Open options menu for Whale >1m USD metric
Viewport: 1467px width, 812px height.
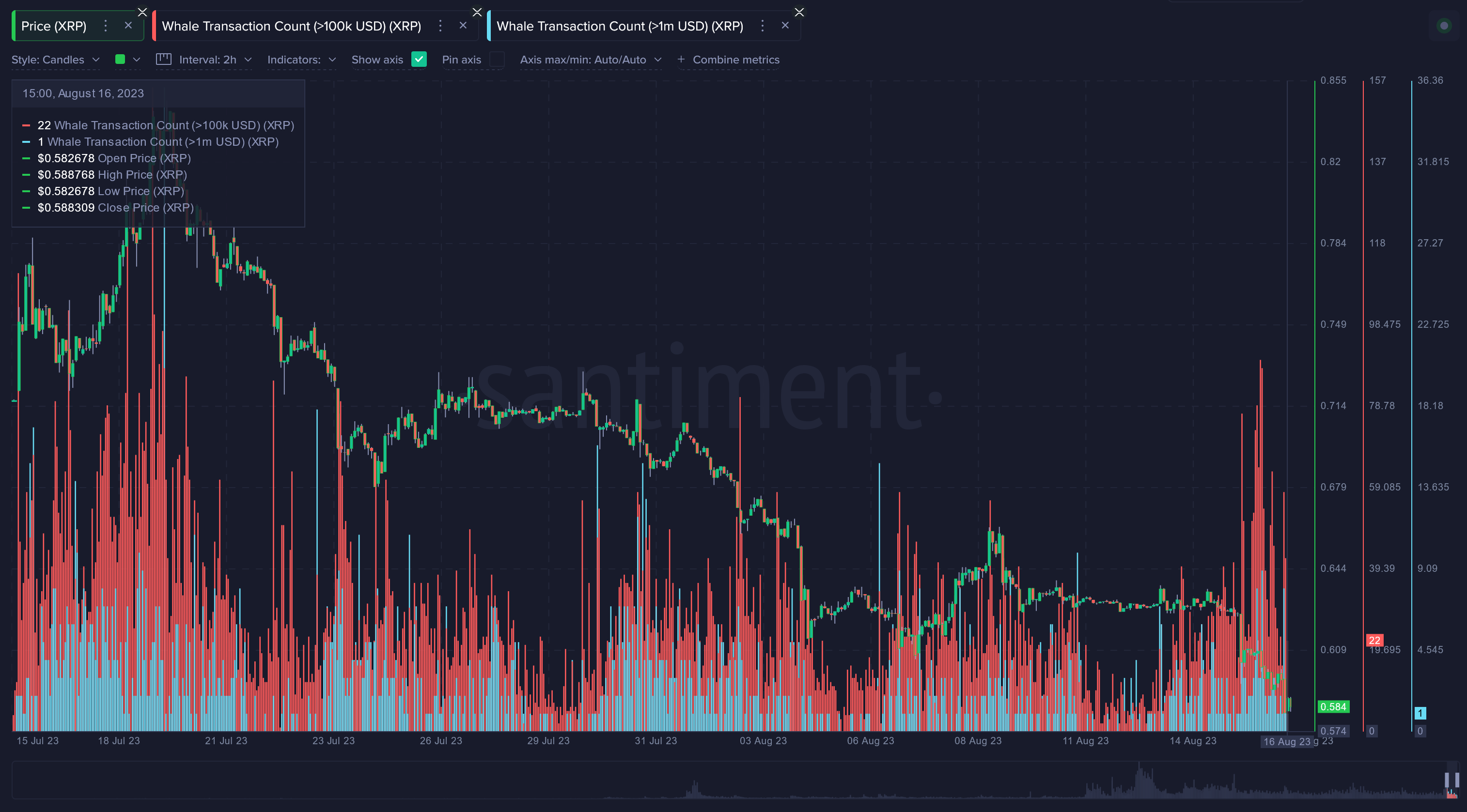coord(763,26)
